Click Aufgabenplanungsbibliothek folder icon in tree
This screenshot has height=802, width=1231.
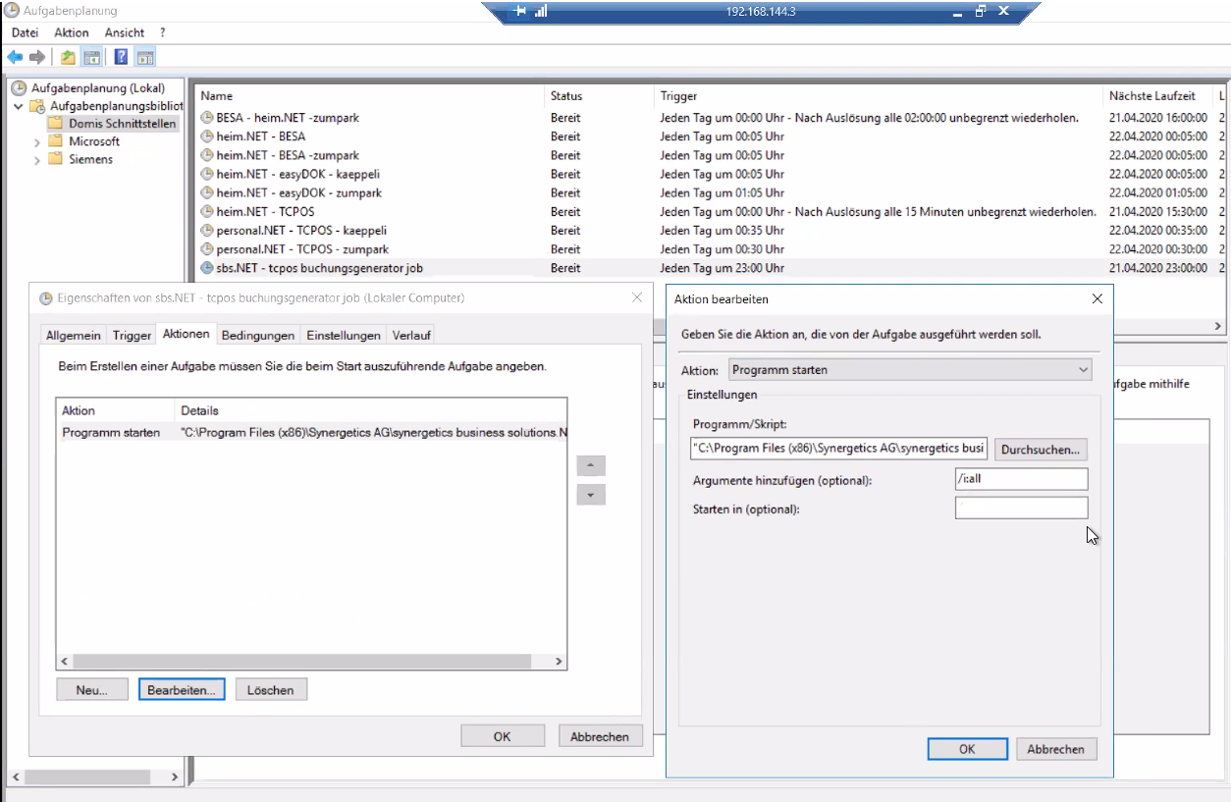(x=37, y=106)
